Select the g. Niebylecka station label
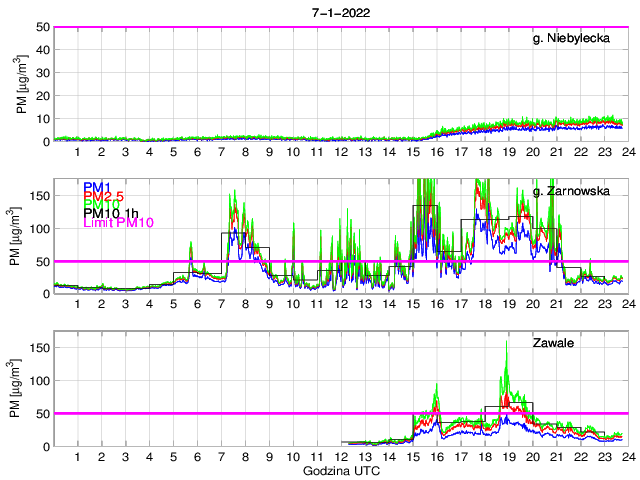This screenshot has height=480, width=640. click(578, 39)
